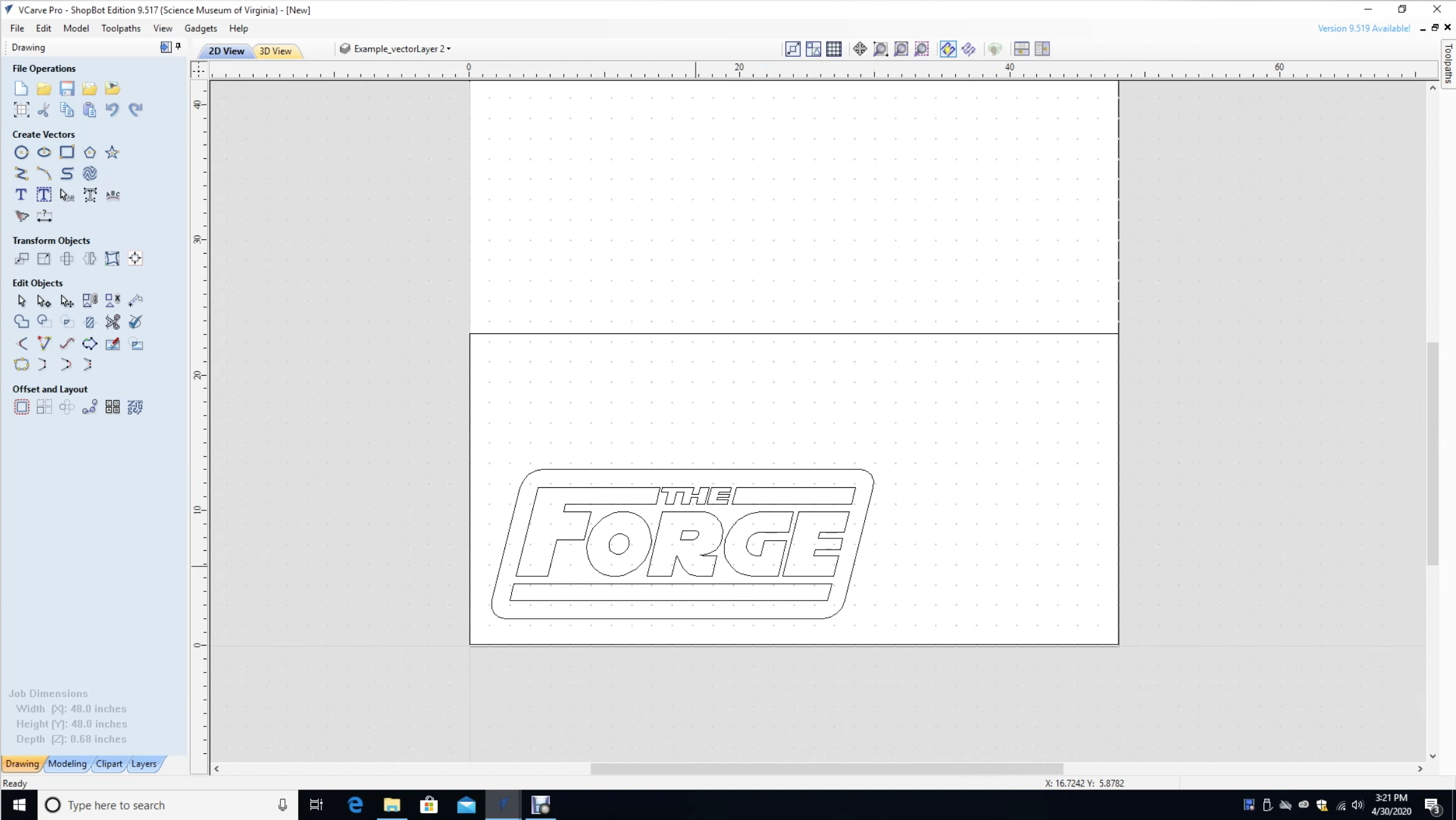Select the Offset Vectors tool
The image size is (1456, 820).
click(x=22, y=406)
